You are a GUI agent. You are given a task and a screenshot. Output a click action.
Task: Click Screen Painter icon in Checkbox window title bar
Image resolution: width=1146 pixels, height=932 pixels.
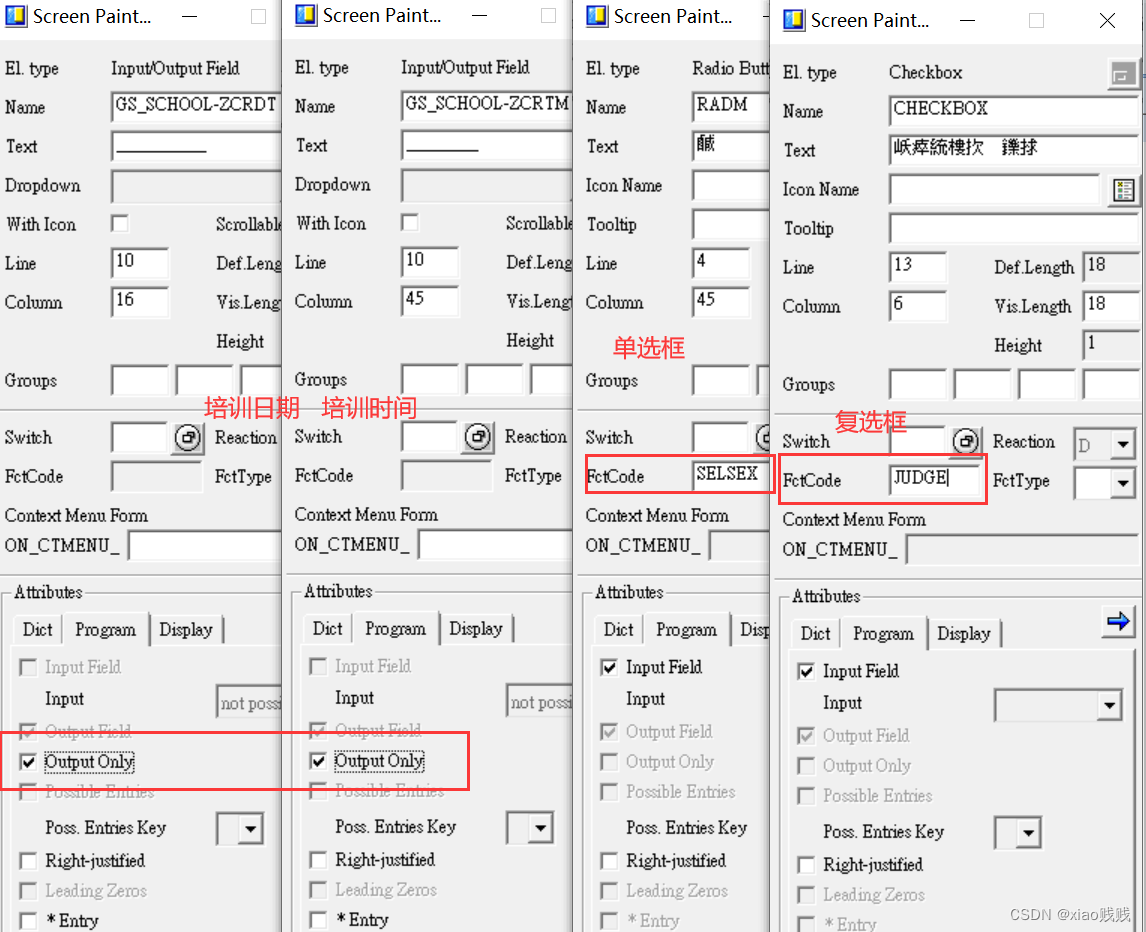794,20
